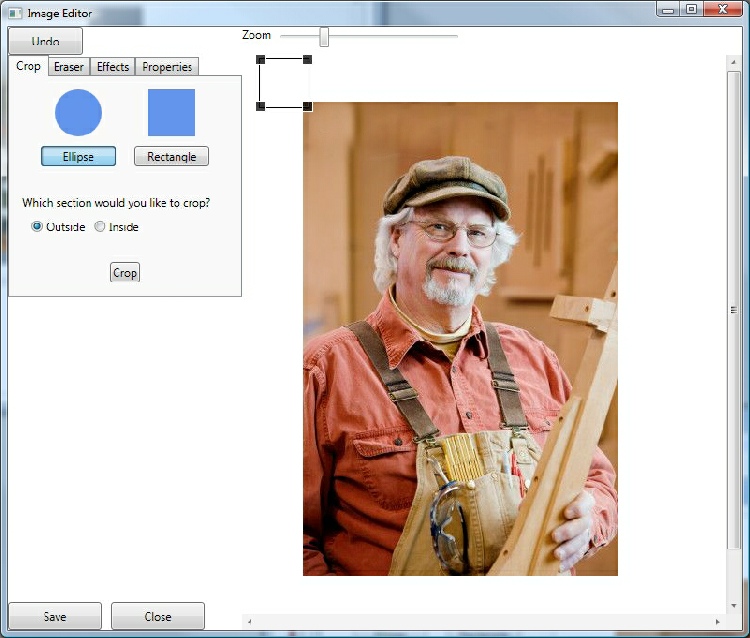Viewport: 750px width, 638px height.
Task: Open the Properties tab
Action: [167, 67]
